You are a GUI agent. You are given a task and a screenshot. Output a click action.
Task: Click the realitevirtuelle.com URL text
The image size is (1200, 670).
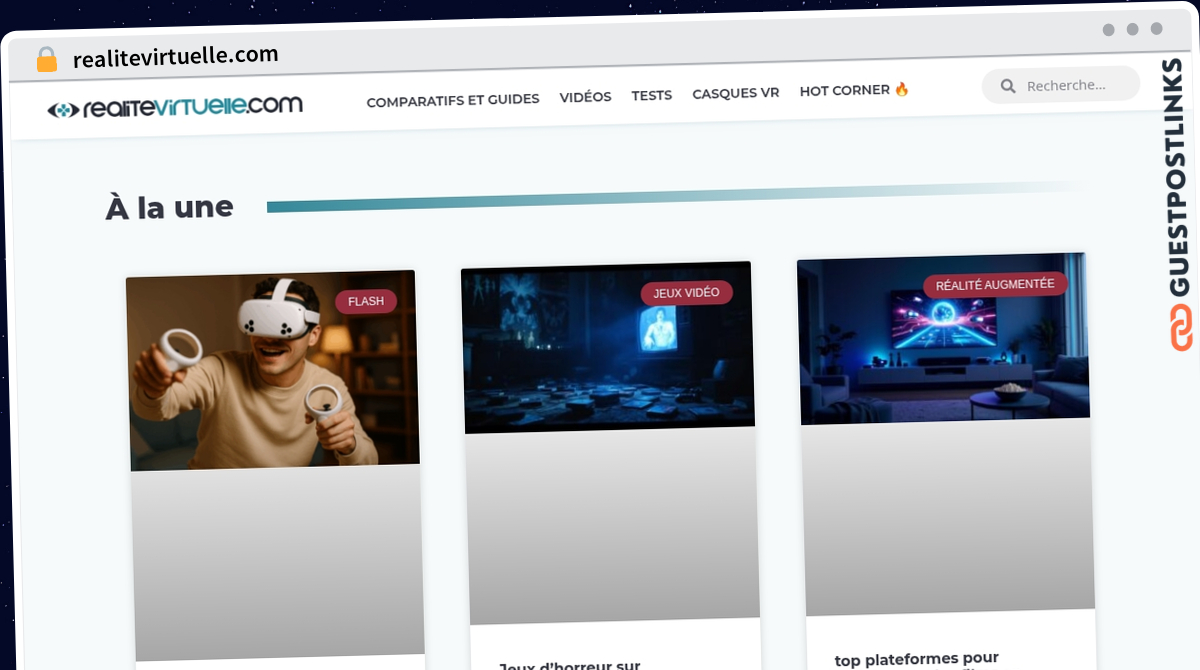[x=176, y=56]
